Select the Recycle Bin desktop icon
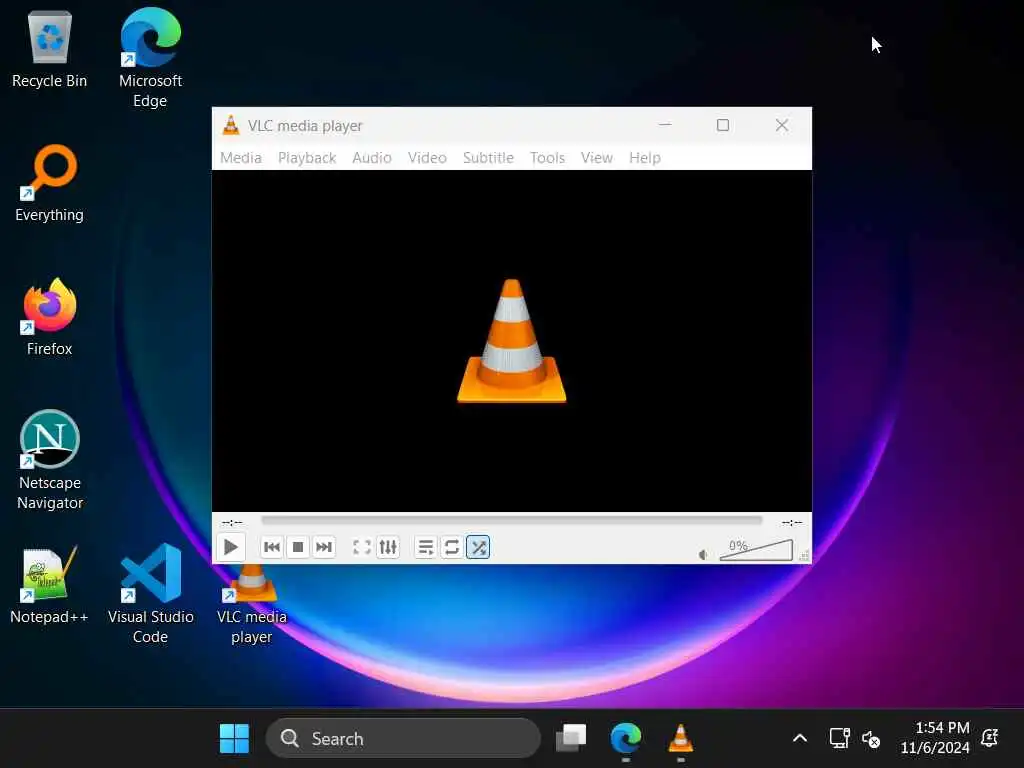1024x768 pixels. (50, 50)
